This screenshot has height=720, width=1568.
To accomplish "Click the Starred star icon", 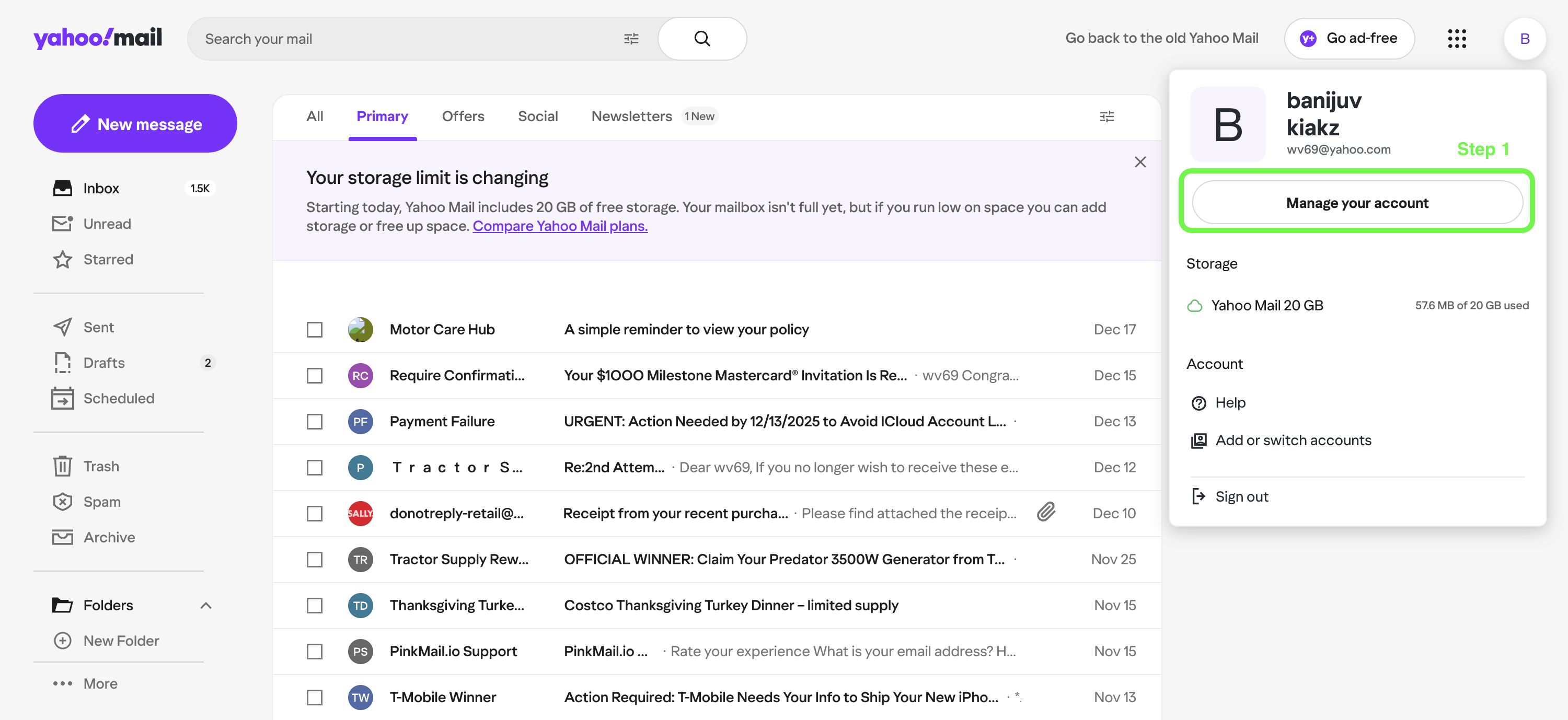I will point(62,259).
